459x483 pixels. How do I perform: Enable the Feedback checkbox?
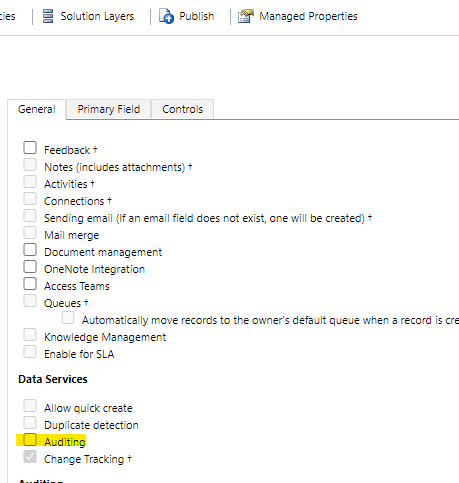tap(30, 147)
